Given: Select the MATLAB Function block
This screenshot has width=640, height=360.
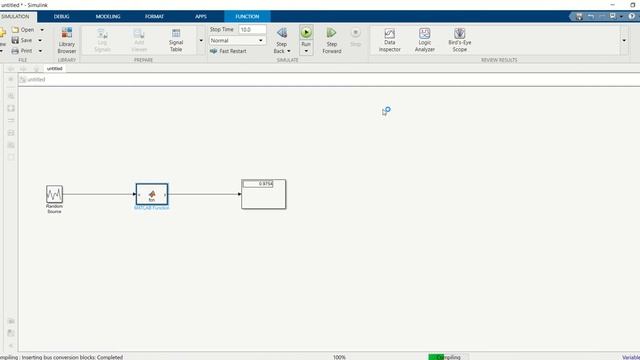Looking at the screenshot, I should 152,194.
